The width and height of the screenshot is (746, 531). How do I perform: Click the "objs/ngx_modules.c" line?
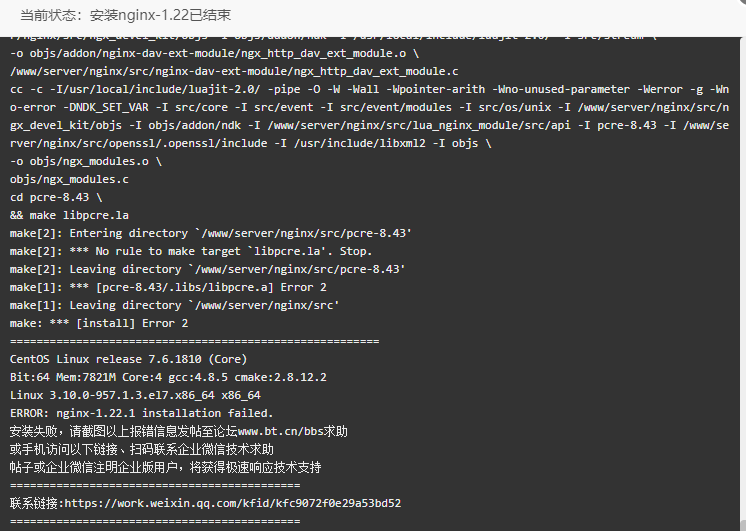coord(69,179)
